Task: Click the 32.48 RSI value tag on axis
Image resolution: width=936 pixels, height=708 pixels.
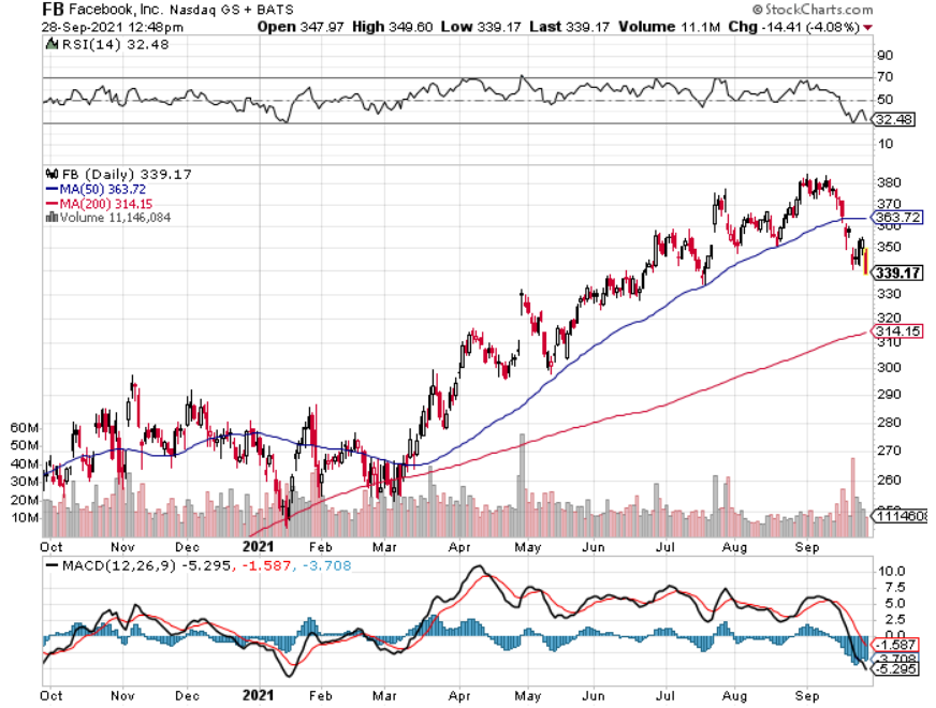Action: (894, 119)
